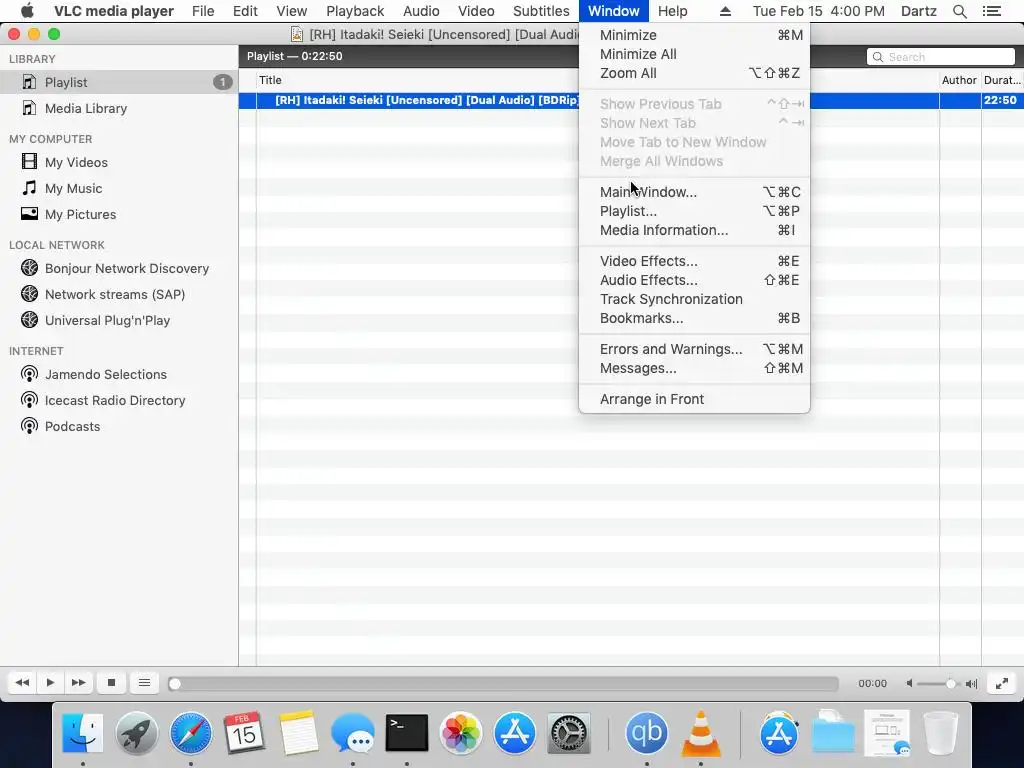Open qBittorrent from the Dock
1024x768 pixels.
pyautogui.click(x=647, y=733)
